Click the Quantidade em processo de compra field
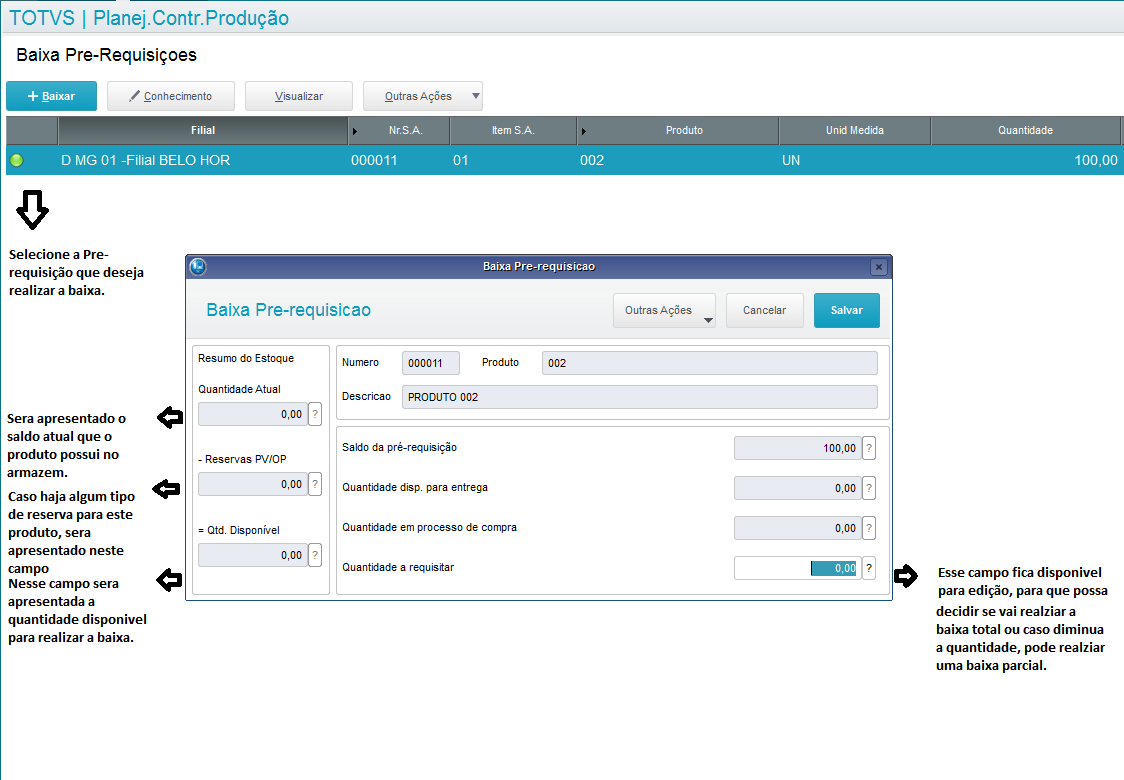 (797, 528)
